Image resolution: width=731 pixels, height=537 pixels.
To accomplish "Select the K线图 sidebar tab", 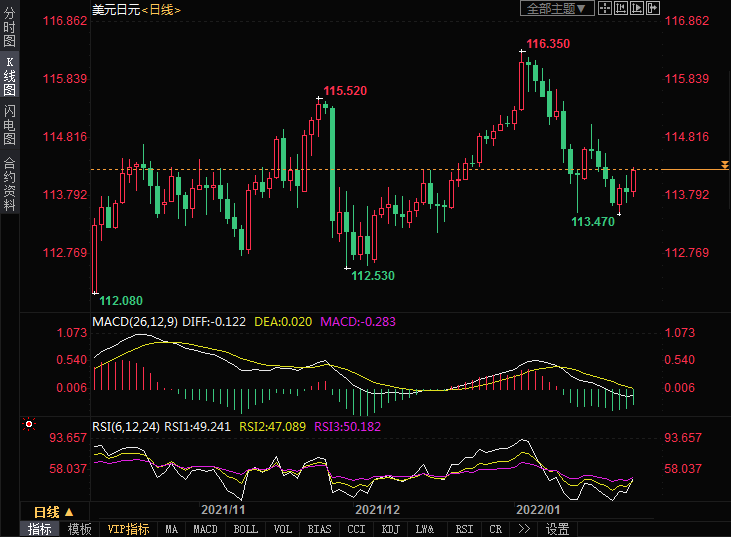I will point(9,76).
